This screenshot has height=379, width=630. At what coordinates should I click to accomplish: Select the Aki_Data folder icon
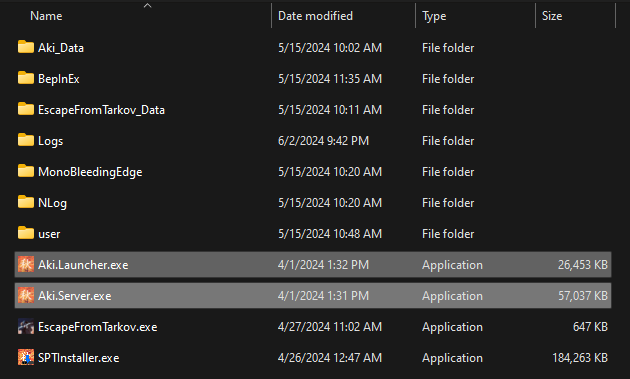coord(26,47)
